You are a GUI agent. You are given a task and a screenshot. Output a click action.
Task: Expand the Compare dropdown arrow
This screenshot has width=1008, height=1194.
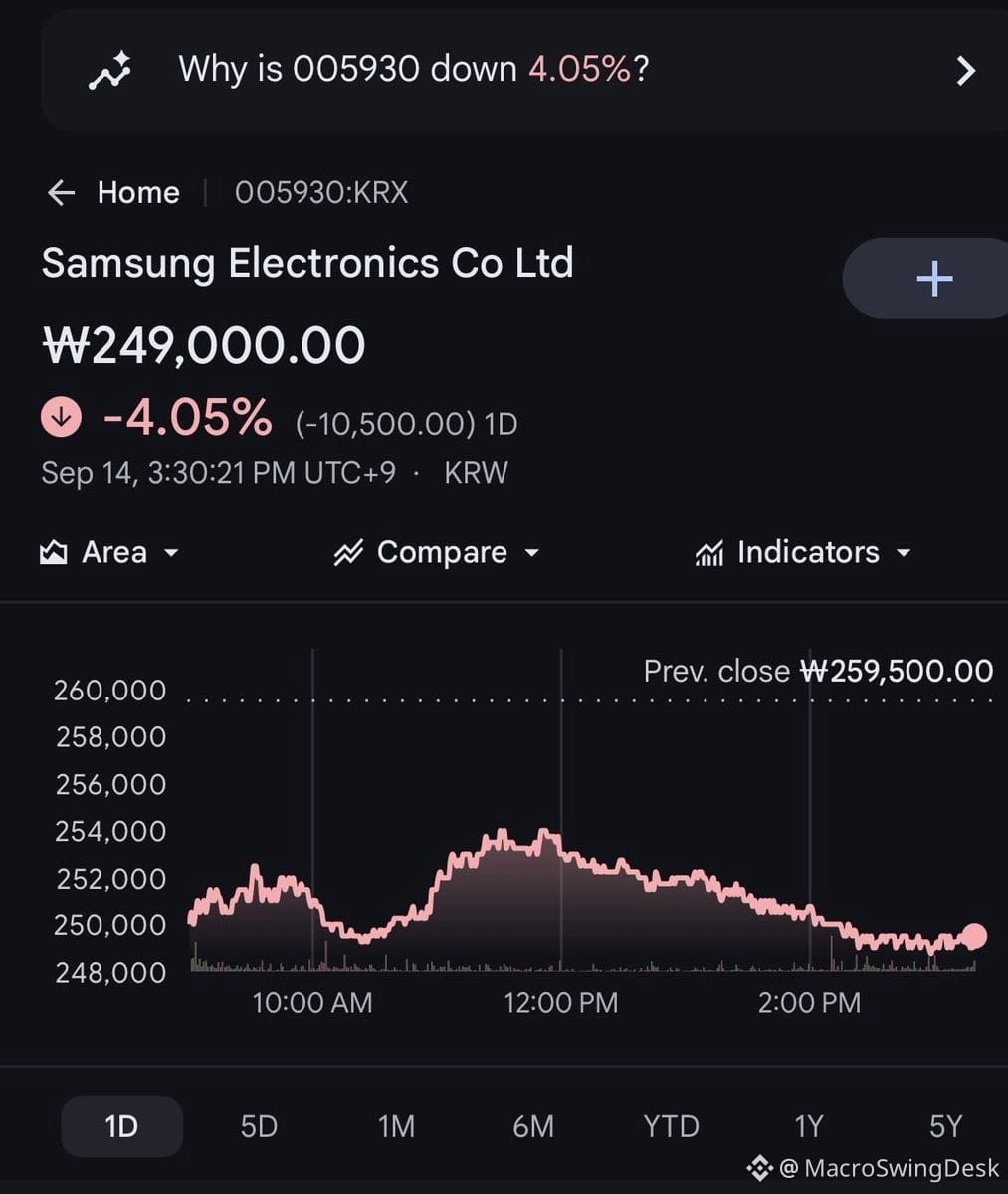tap(531, 553)
